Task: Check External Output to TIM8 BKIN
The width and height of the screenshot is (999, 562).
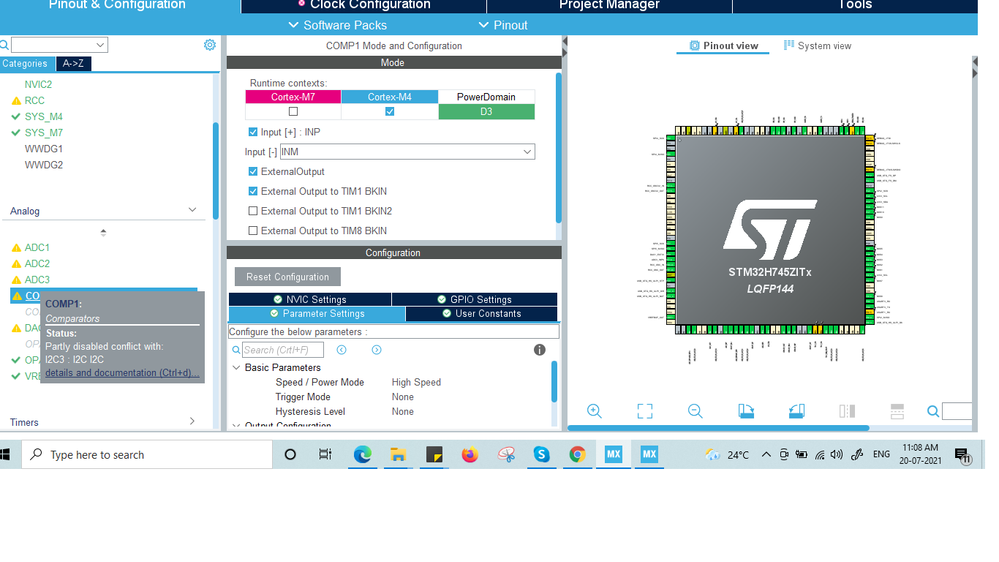Action: [x=253, y=231]
